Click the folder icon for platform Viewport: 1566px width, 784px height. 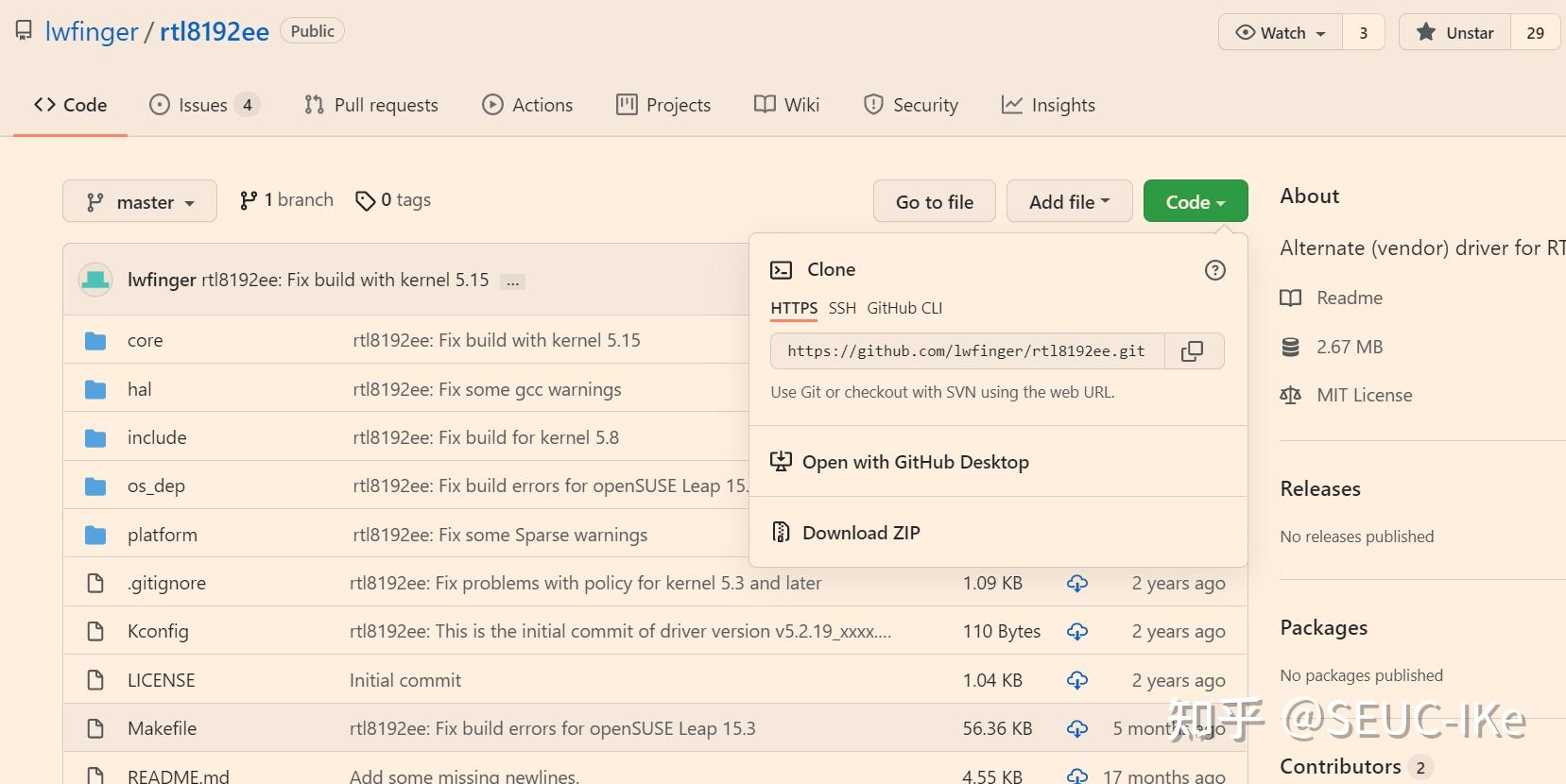pos(95,536)
